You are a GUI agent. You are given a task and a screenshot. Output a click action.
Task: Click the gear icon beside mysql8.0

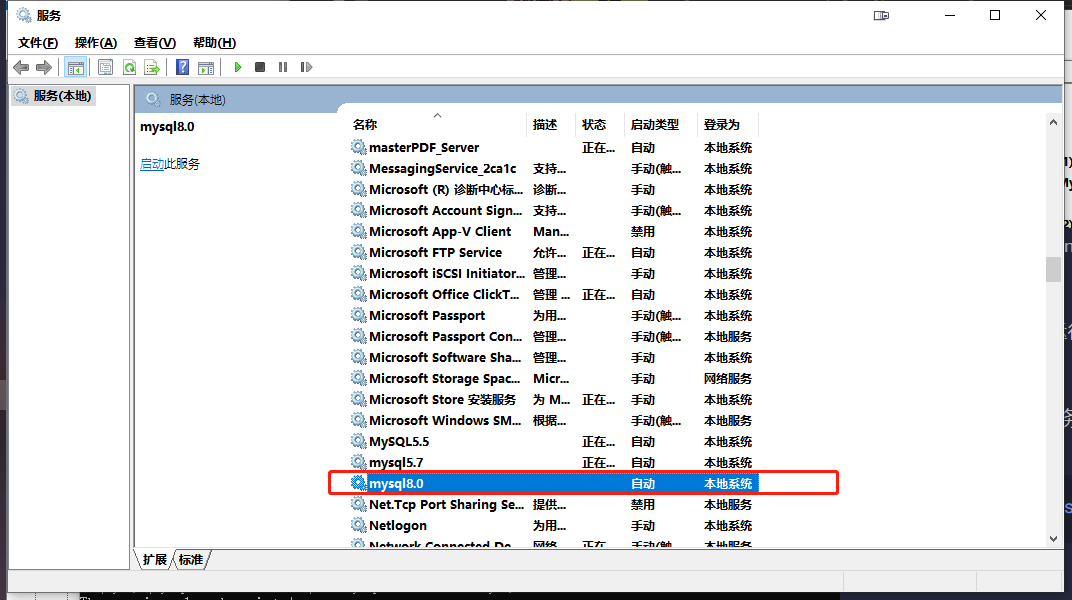359,483
